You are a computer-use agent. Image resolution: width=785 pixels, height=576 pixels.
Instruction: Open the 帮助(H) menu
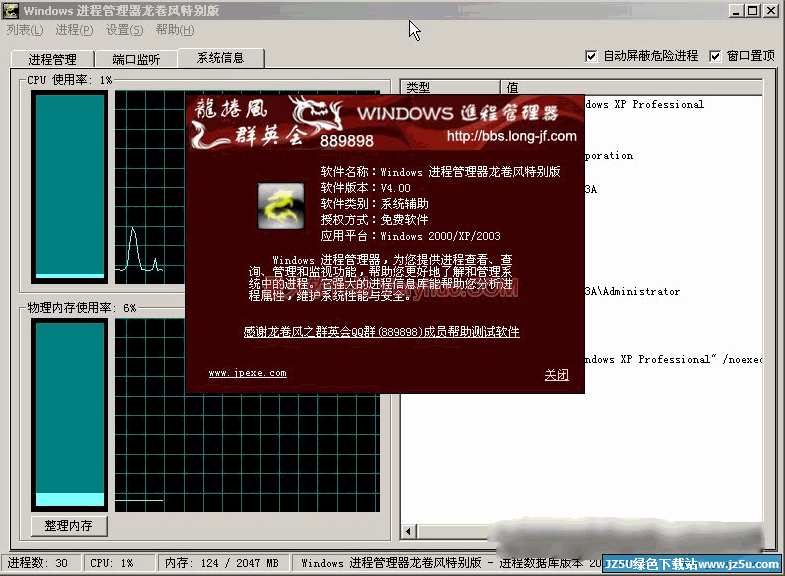pyautogui.click(x=175, y=30)
